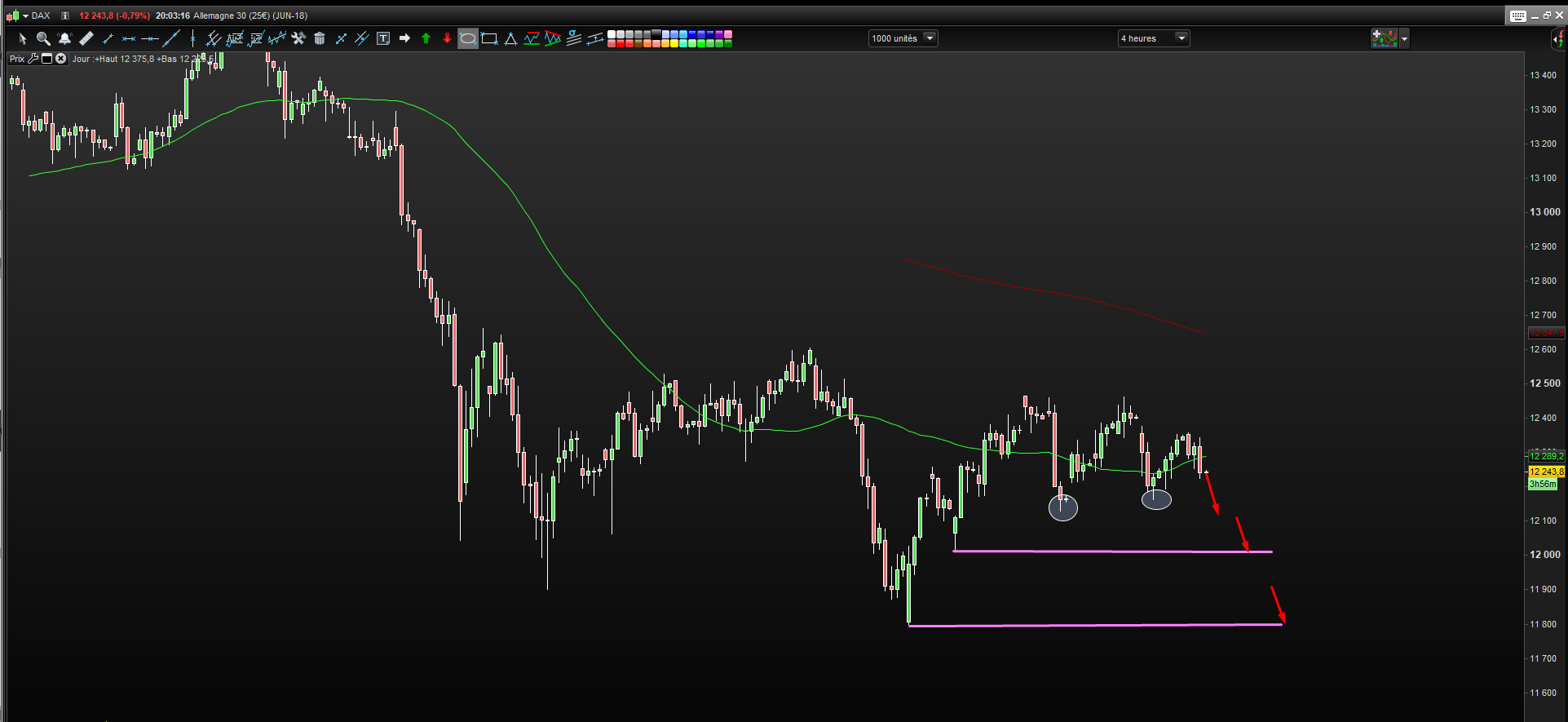
Task: Pick the purple color swatch
Action: pyautogui.click(x=719, y=34)
